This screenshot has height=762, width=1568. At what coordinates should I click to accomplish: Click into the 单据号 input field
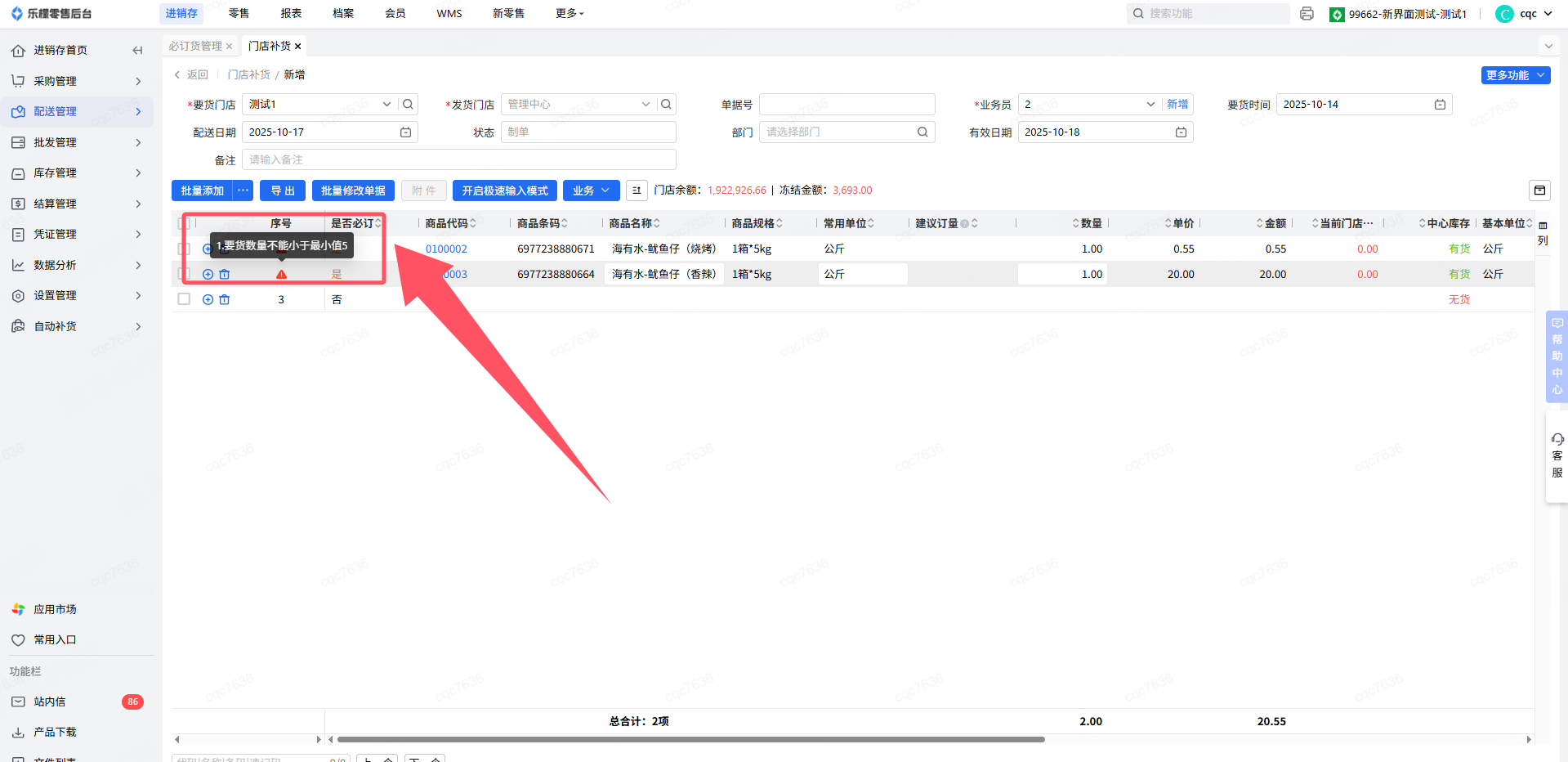(847, 105)
